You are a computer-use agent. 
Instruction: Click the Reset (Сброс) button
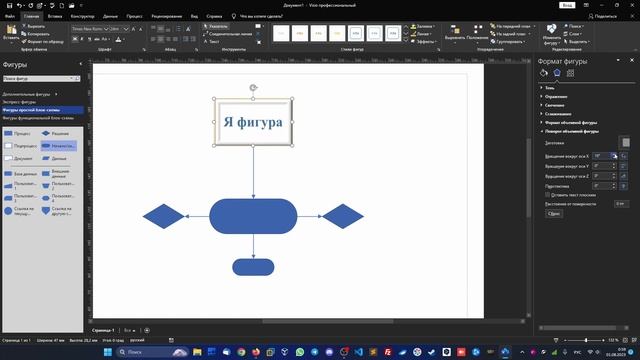tap(554, 214)
